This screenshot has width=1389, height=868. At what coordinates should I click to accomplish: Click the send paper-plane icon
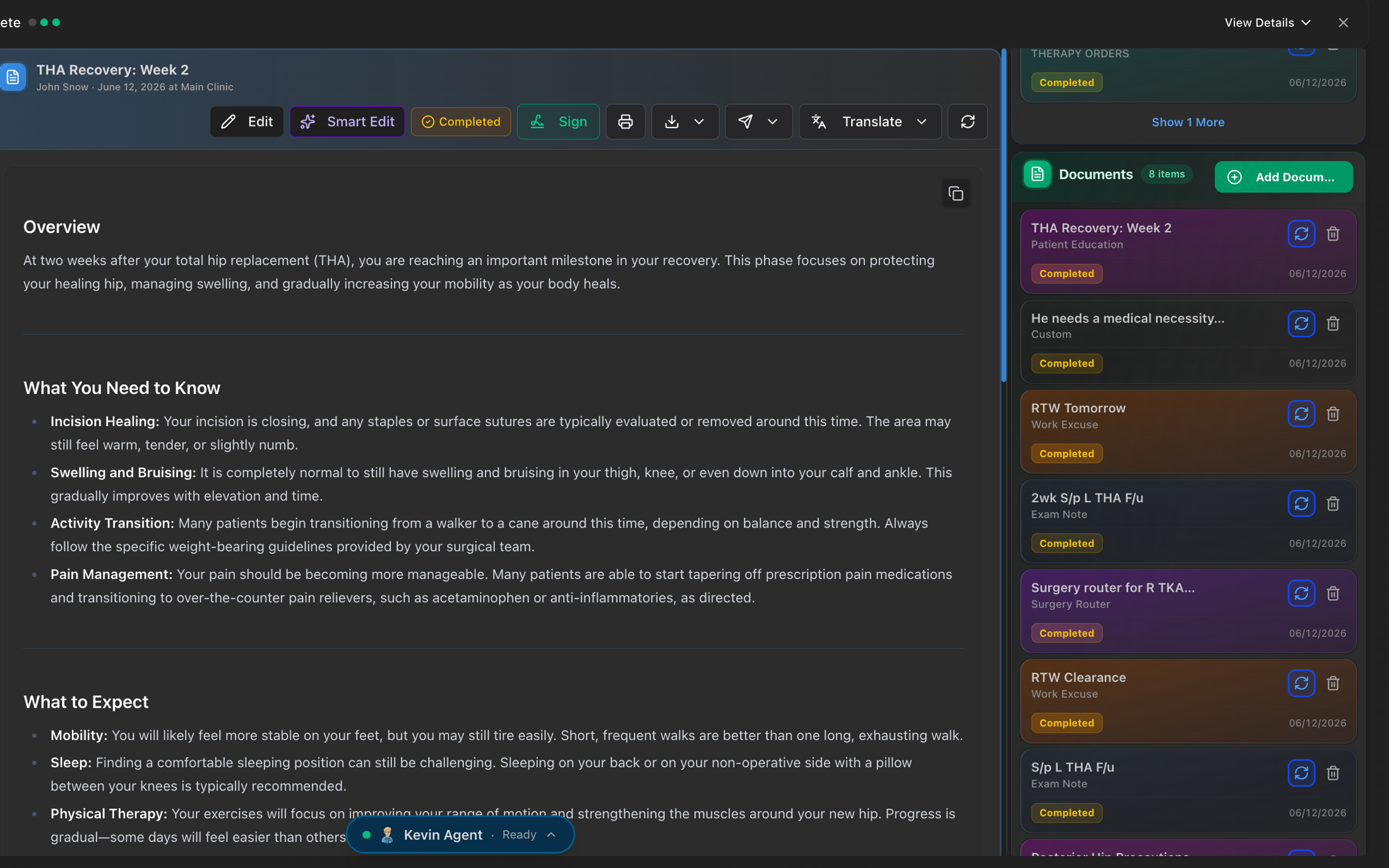point(745,121)
